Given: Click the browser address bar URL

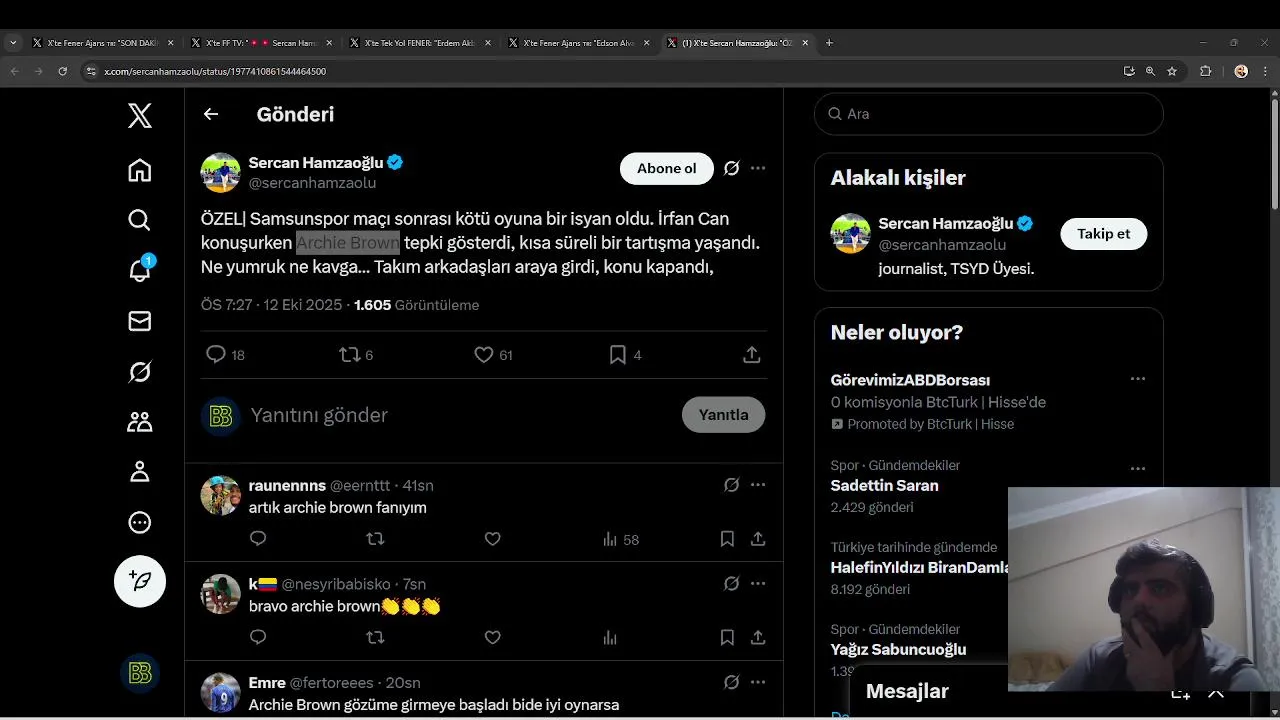Looking at the screenshot, I should pyautogui.click(x=215, y=71).
